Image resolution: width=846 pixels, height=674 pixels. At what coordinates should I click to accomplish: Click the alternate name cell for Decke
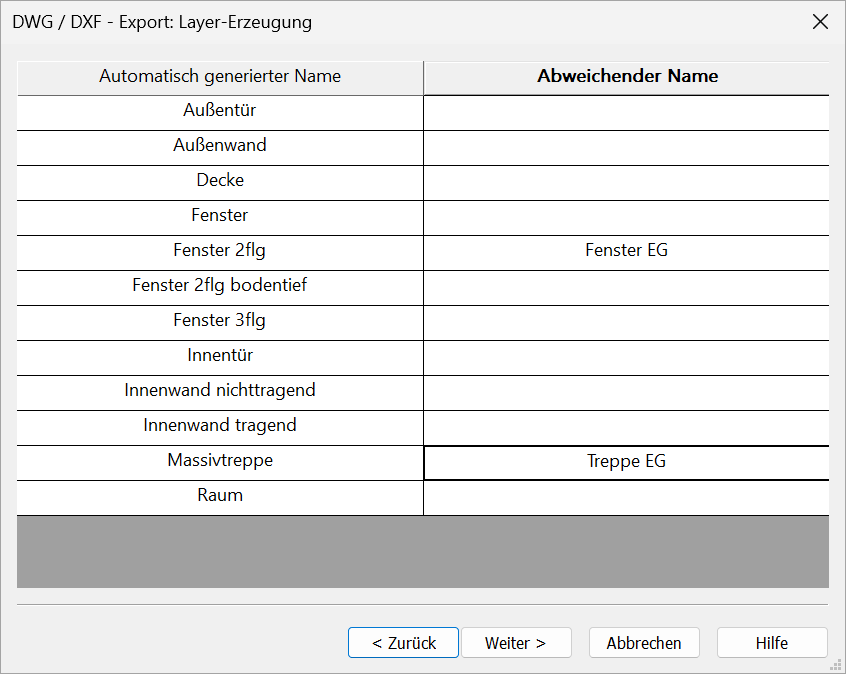coord(626,183)
